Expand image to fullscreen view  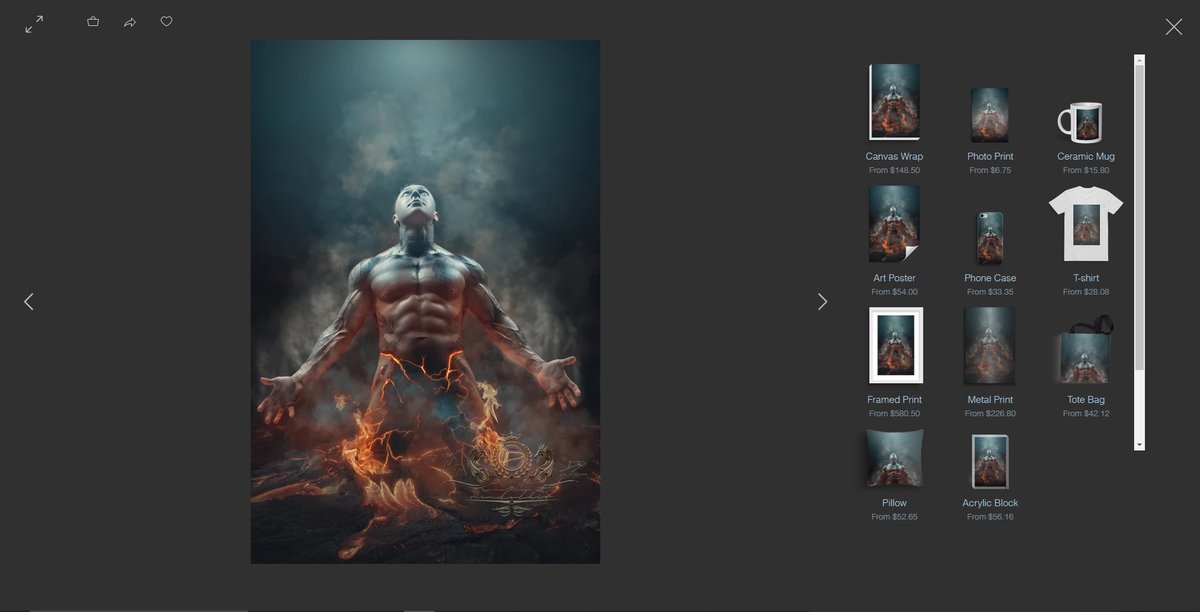(34, 24)
